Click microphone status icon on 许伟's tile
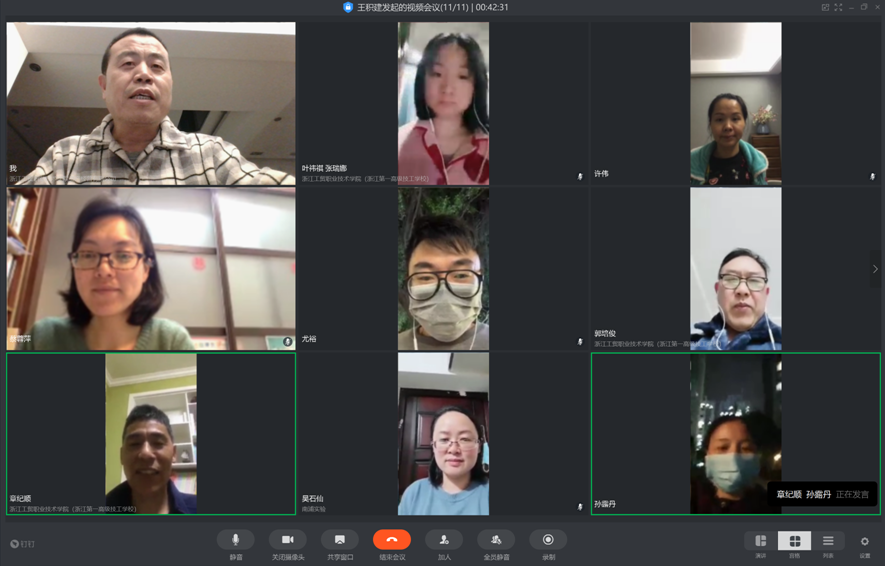This screenshot has width=885, height=569. click(872, 176)
